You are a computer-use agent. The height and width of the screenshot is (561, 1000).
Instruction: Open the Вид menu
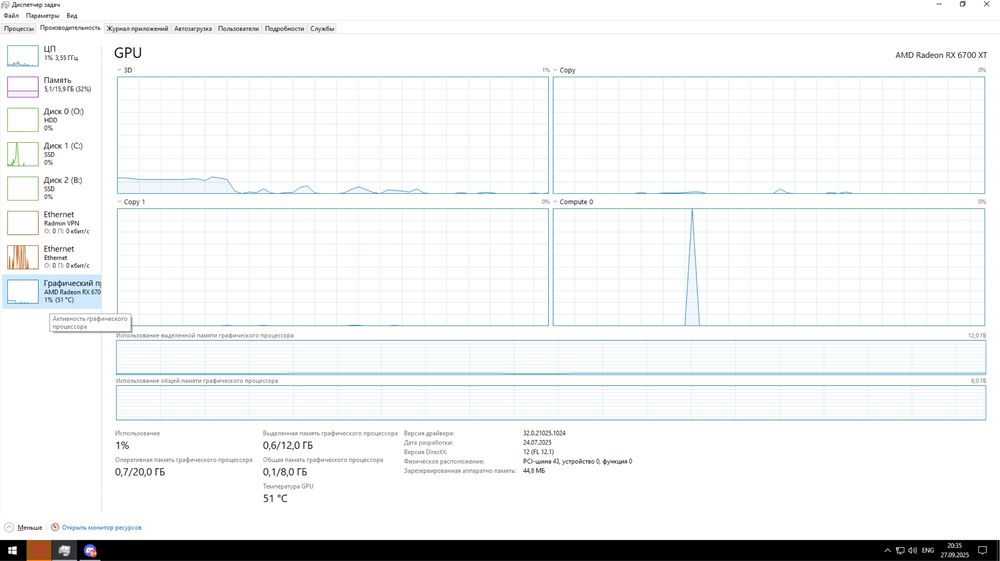pos(72,15)
